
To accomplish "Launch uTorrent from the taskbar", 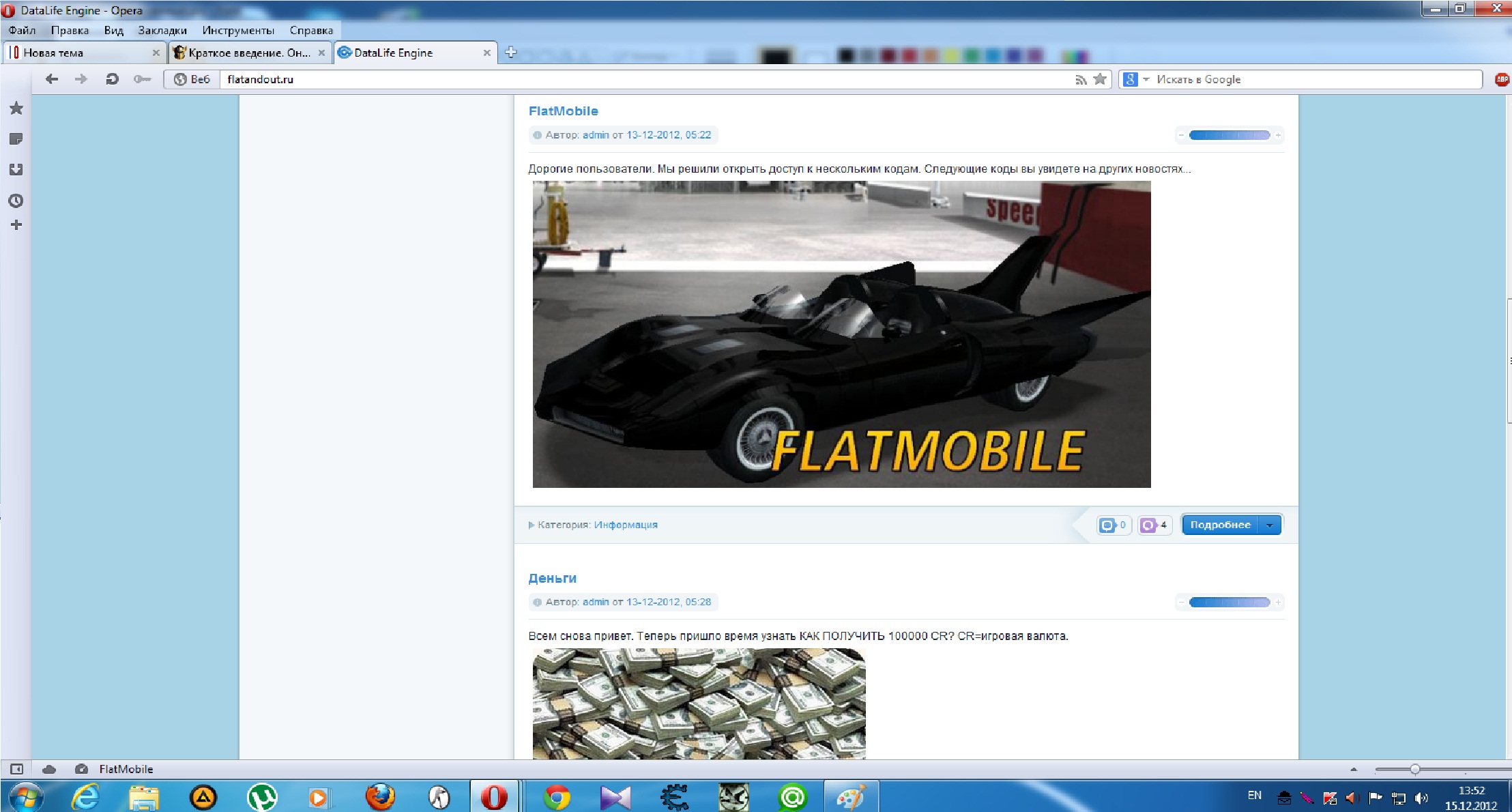I will tap(262, 797).
